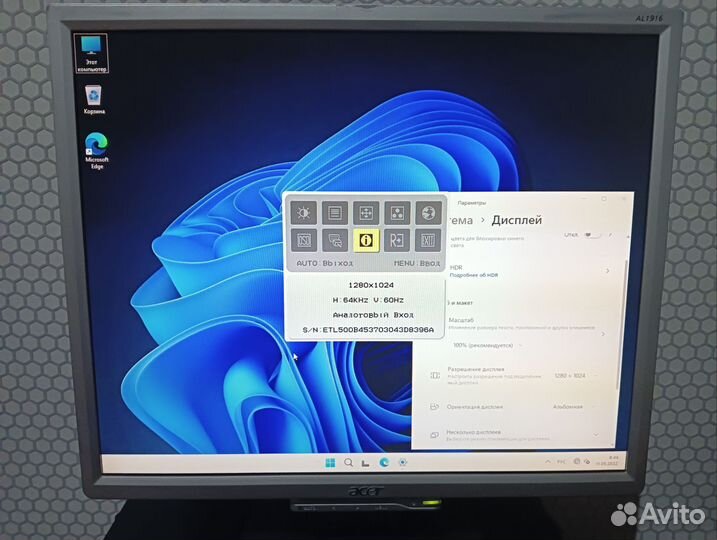717x540 pixels.
Task: Select the Корзина recycle bin icon
Action: [x=93, y=96]
